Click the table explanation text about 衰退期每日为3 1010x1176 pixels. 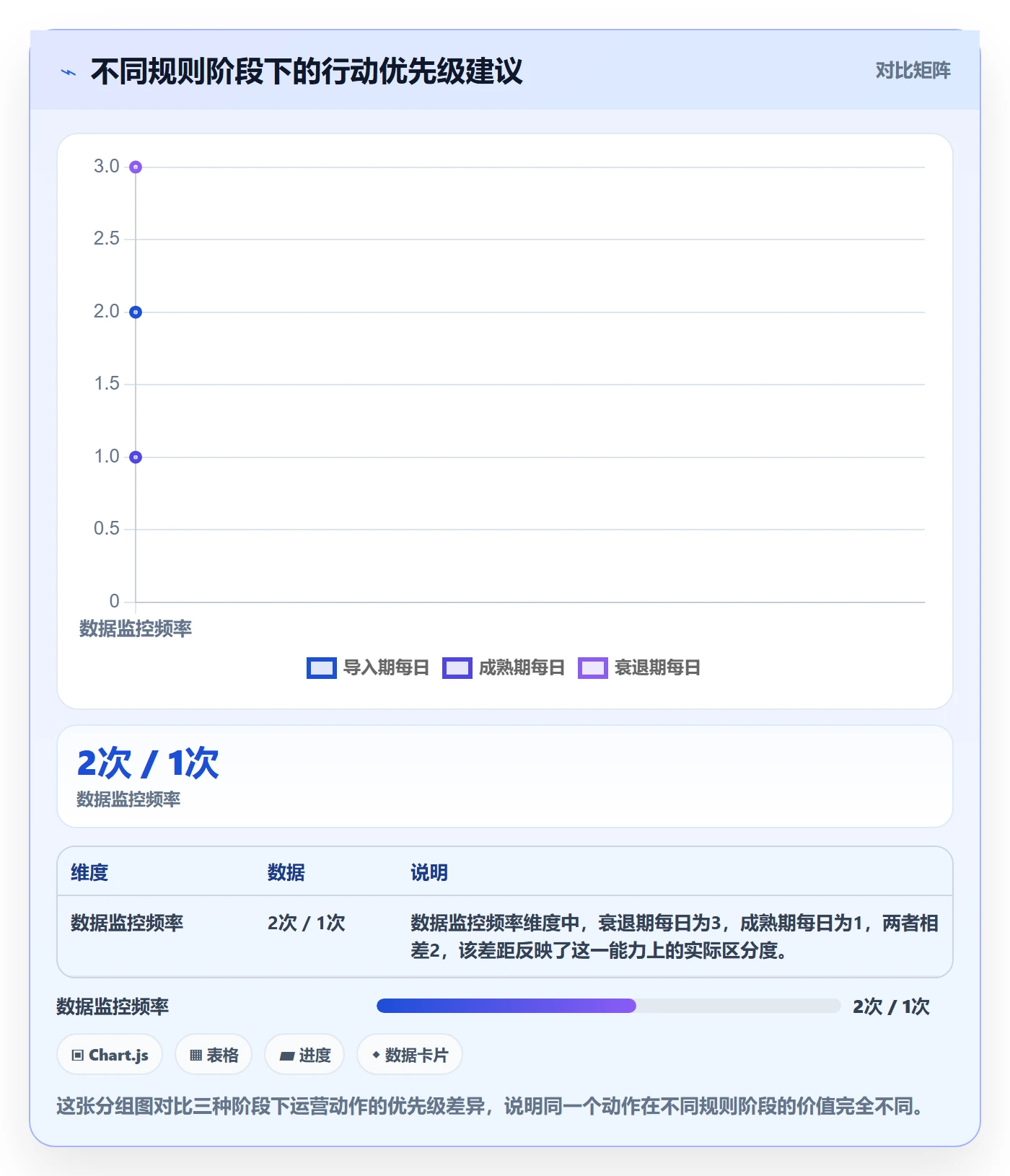click(x=675, y=936)
